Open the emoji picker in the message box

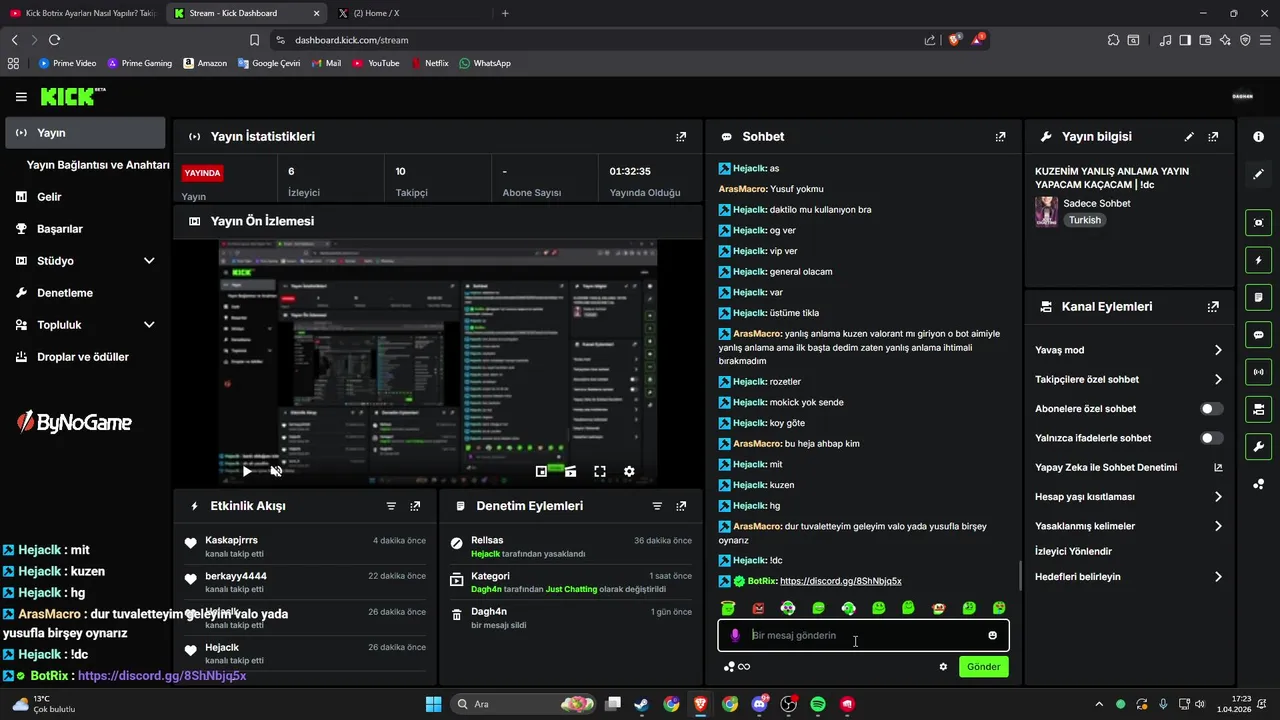992,635
